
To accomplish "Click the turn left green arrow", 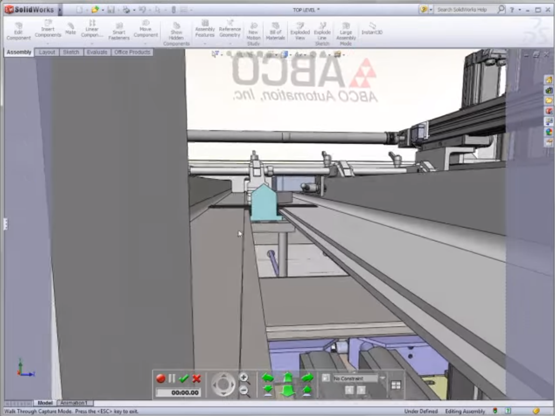I will point(268,377).
